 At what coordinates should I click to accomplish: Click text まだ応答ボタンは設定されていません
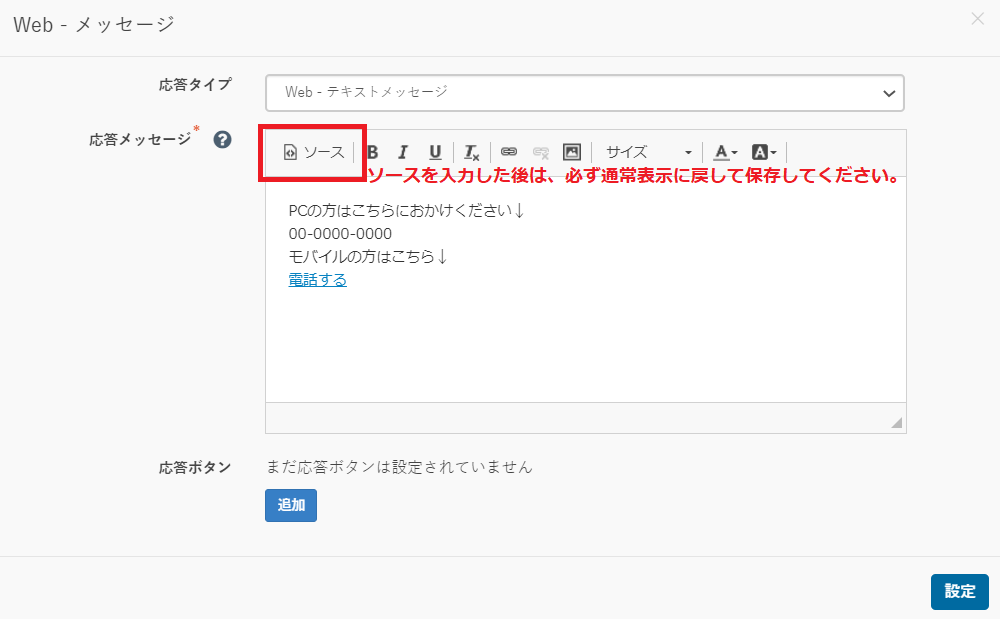point(399,467)
